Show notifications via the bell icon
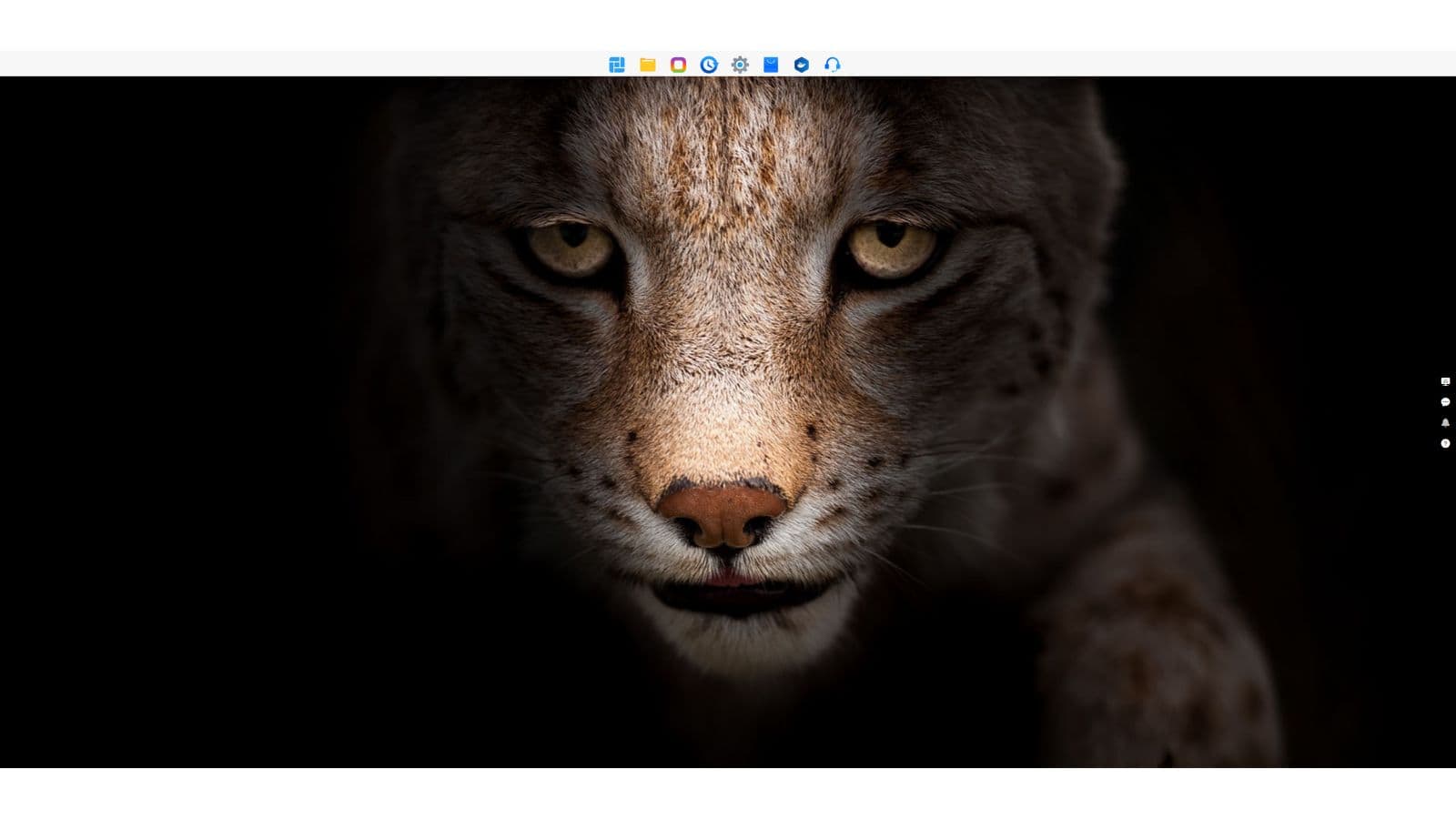The image size is (1456, 819). [1445, 423]
